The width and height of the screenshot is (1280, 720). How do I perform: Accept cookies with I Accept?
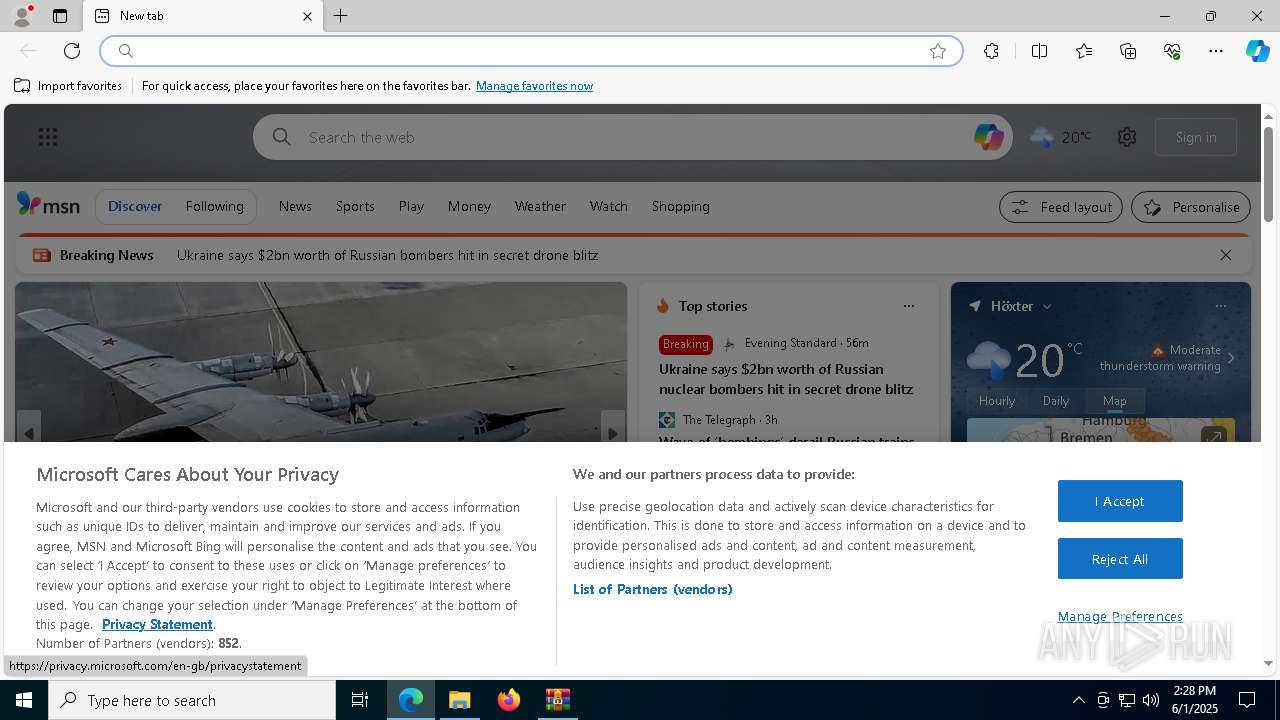1120,501
